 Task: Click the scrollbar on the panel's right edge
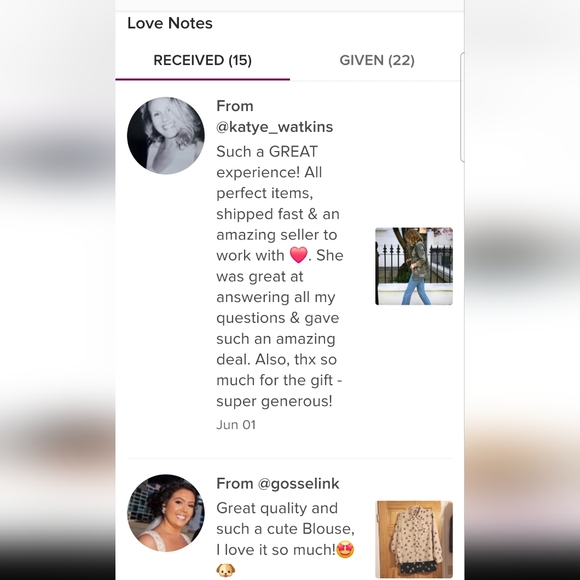point(462,107)
